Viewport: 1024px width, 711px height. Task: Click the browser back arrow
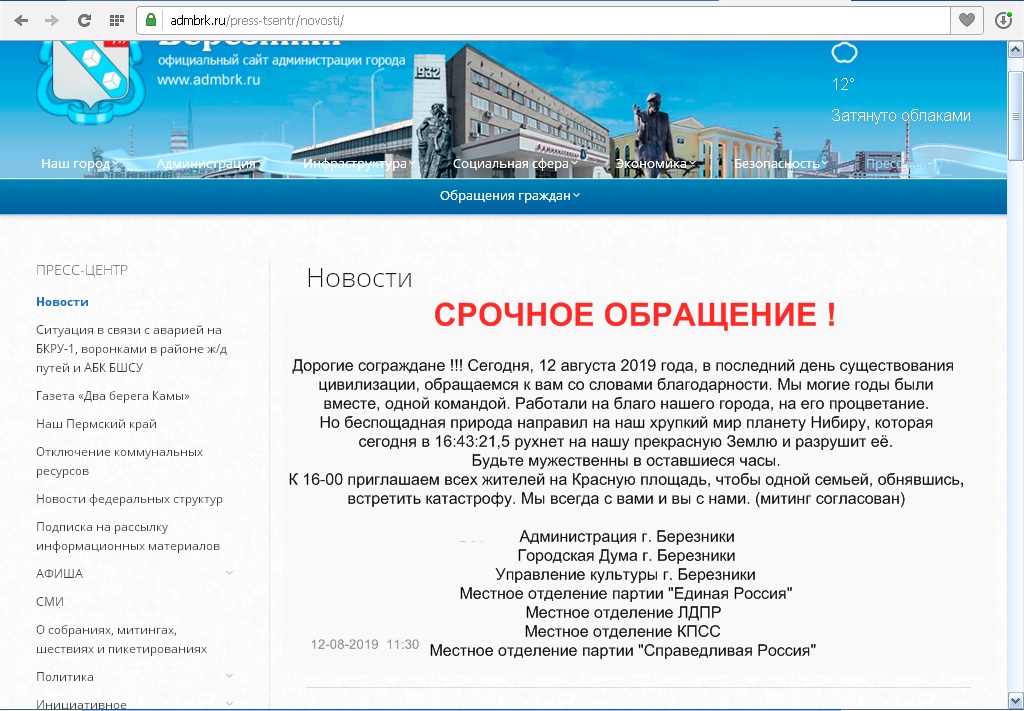[20, 20]
